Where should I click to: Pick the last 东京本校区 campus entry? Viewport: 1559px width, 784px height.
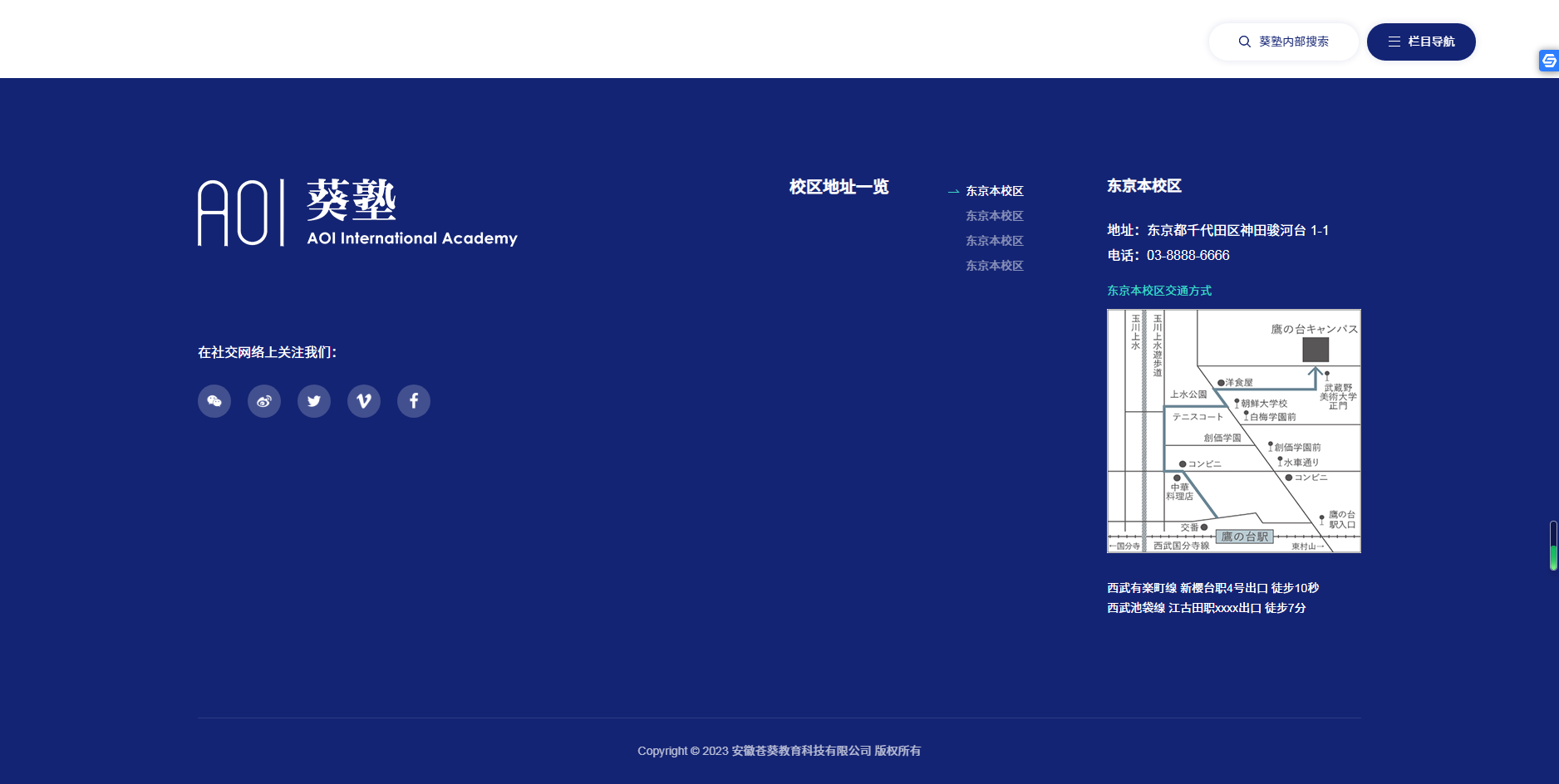(994, 266)
